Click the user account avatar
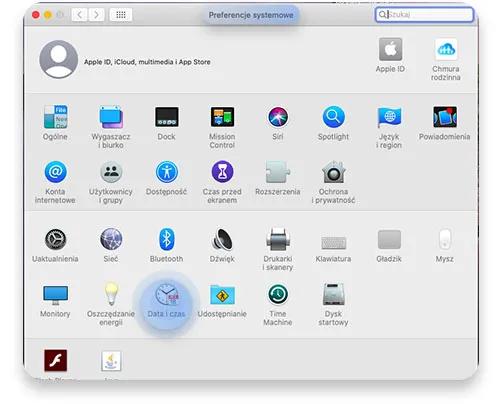The width and height of the screenshot is (501, 404). tap(59, 59)
